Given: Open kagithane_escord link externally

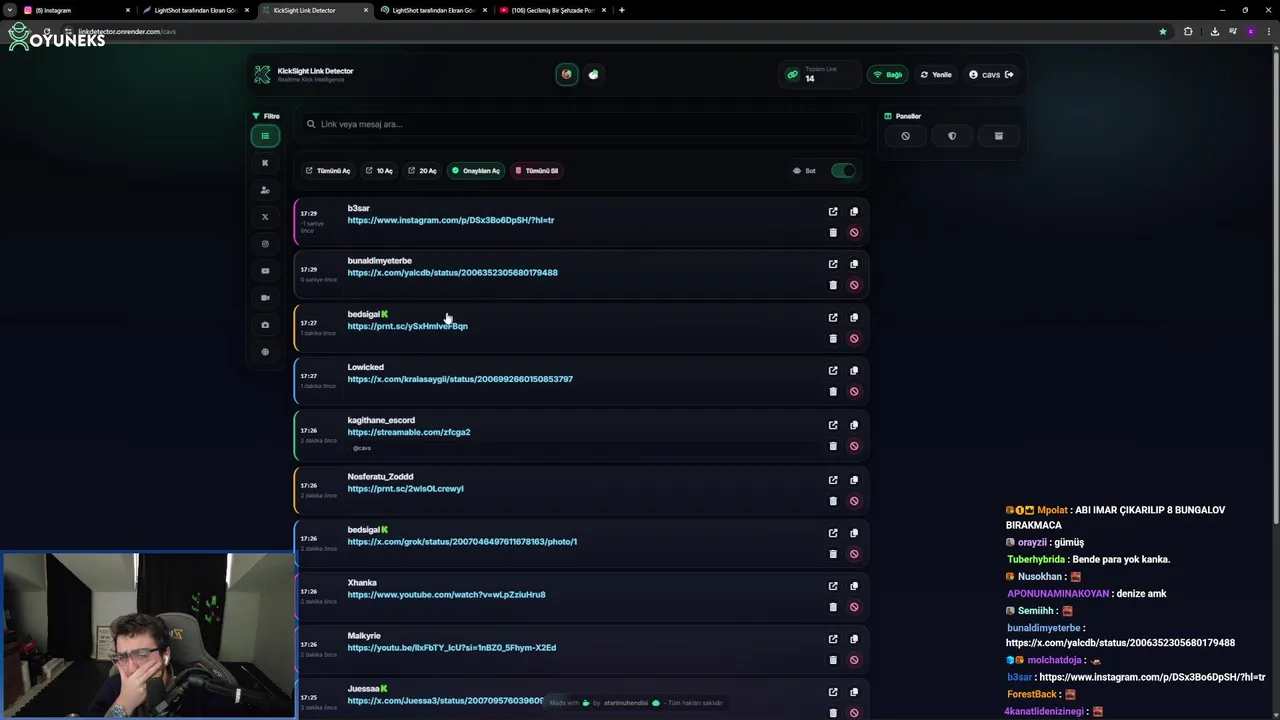Looking at the screenshot, I should tap(833, 425).
